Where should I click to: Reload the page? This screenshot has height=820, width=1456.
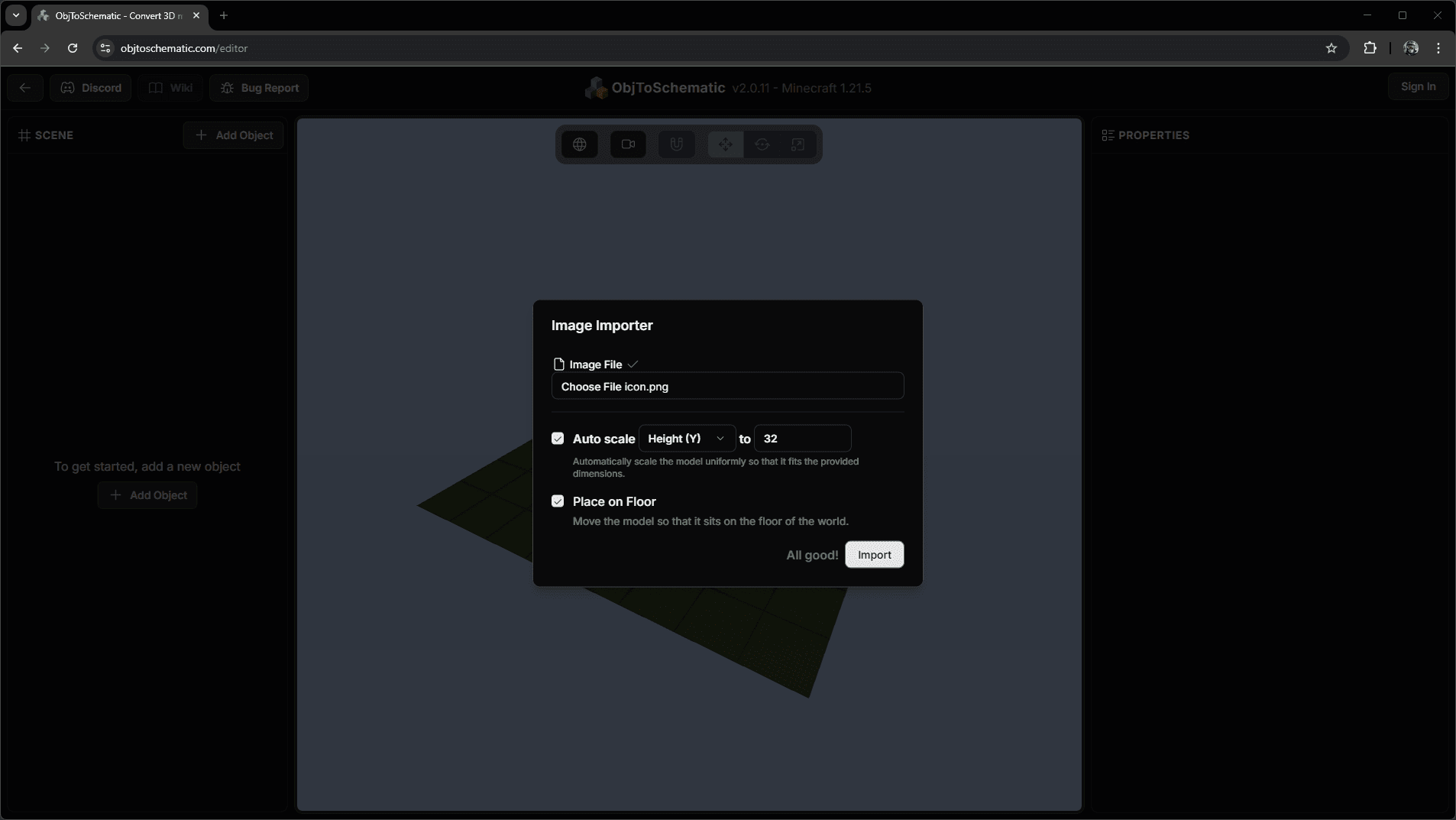click(x=73, y=48)
